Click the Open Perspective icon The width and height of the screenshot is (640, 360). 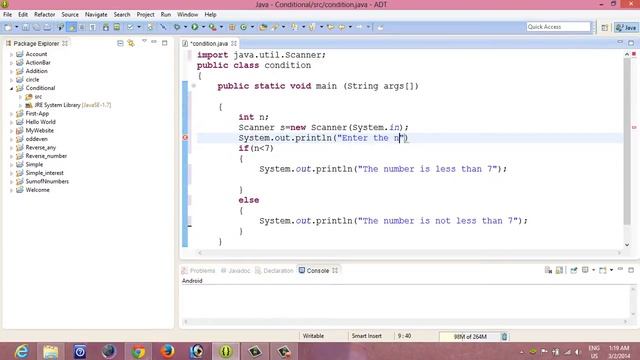point(604,27)
